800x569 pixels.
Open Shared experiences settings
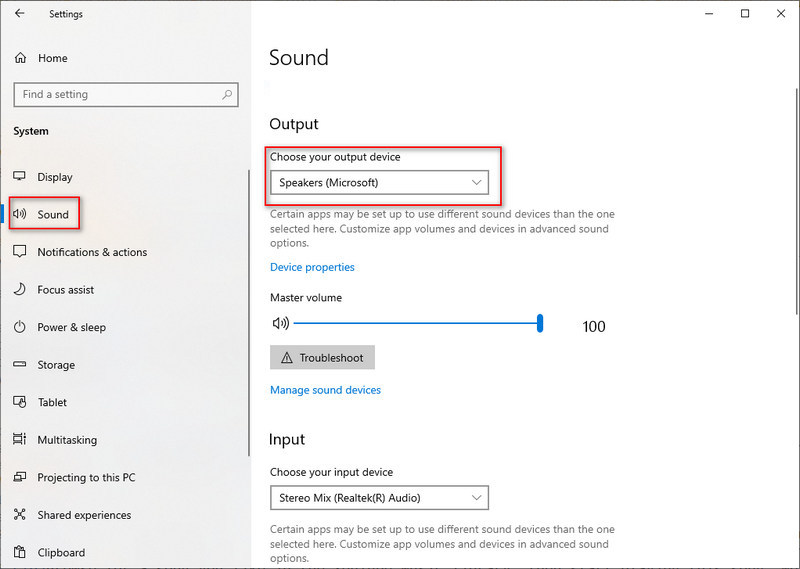click(84, 515)
